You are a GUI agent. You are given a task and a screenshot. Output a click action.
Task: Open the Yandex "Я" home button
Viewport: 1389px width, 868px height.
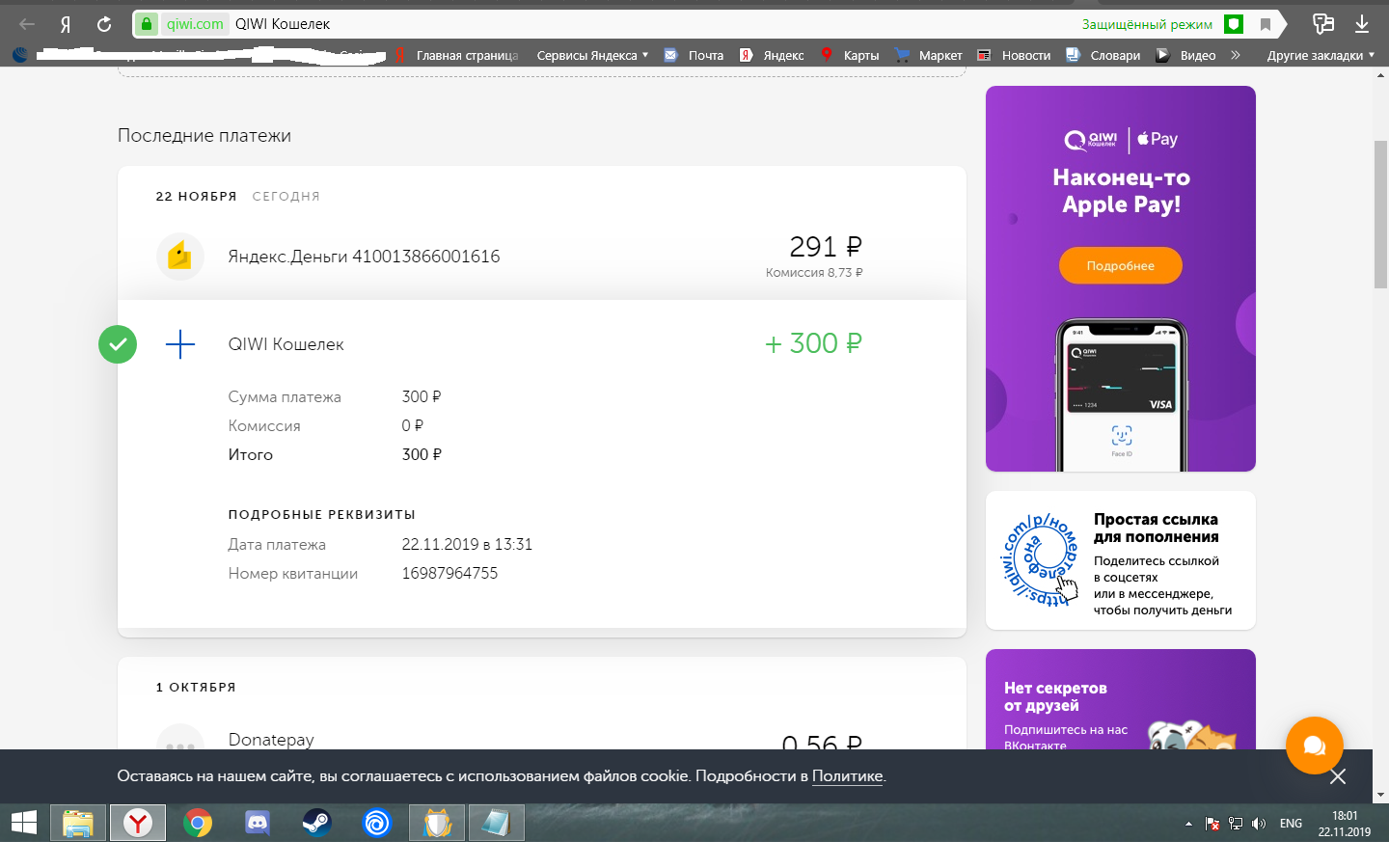pos(66,24)
